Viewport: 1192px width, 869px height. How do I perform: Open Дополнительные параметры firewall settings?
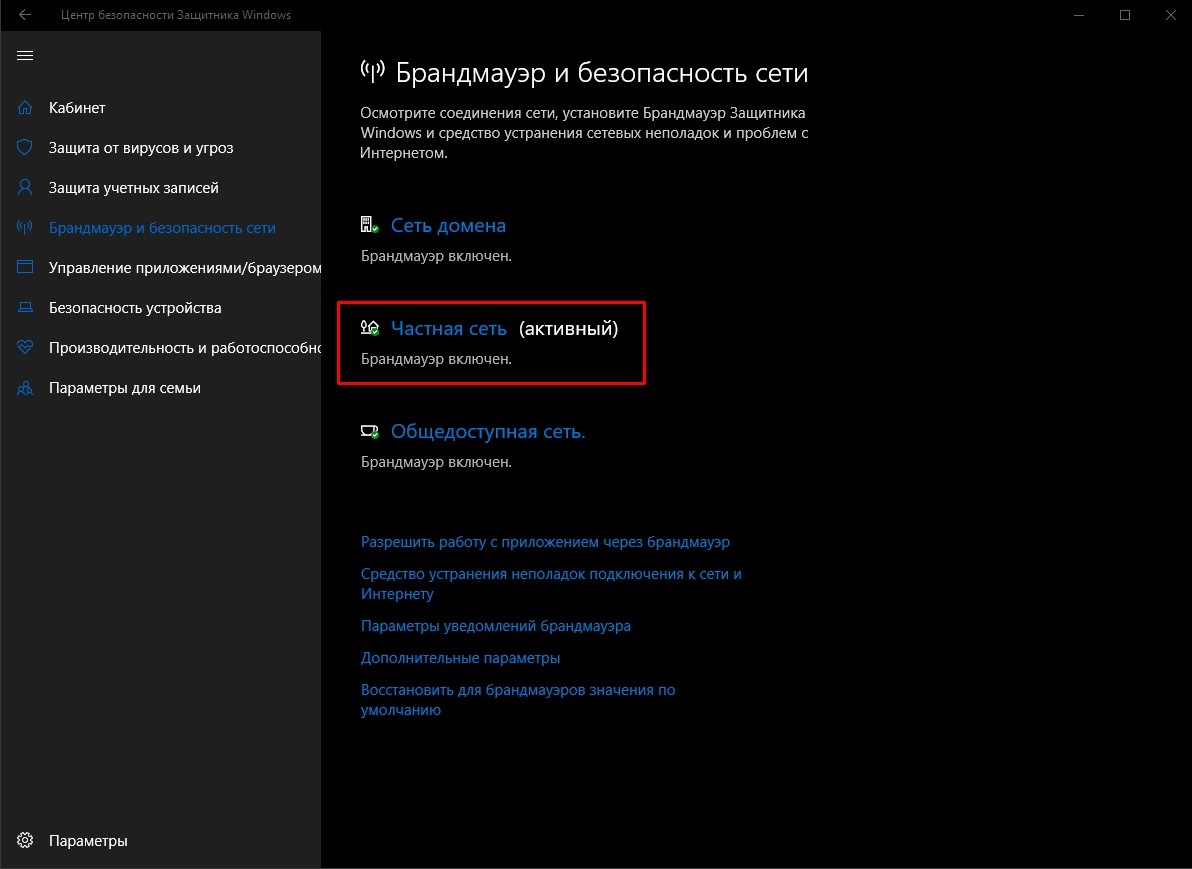pos(460,657)
